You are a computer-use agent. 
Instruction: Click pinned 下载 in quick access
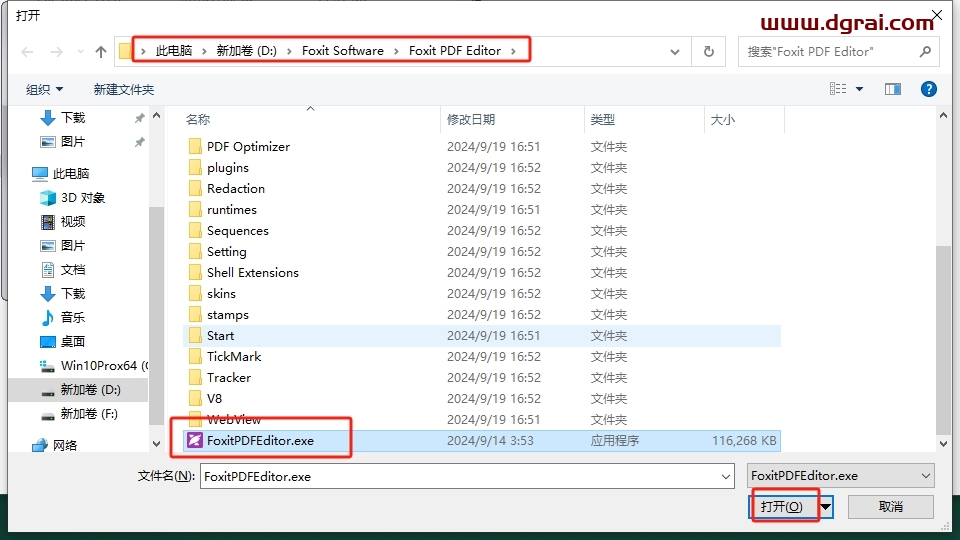coord(73,118)
